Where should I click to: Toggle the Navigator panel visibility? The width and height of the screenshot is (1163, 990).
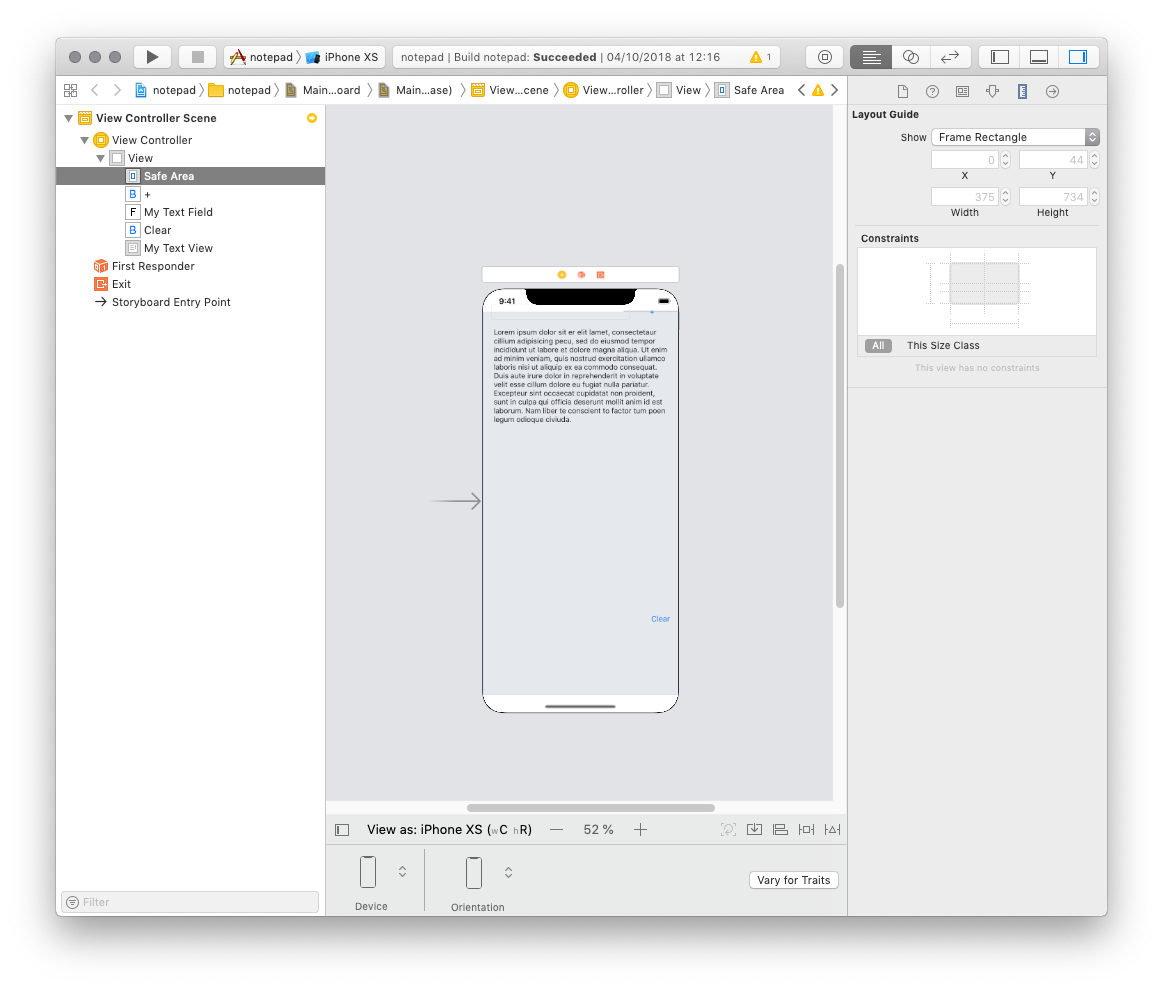999,57
